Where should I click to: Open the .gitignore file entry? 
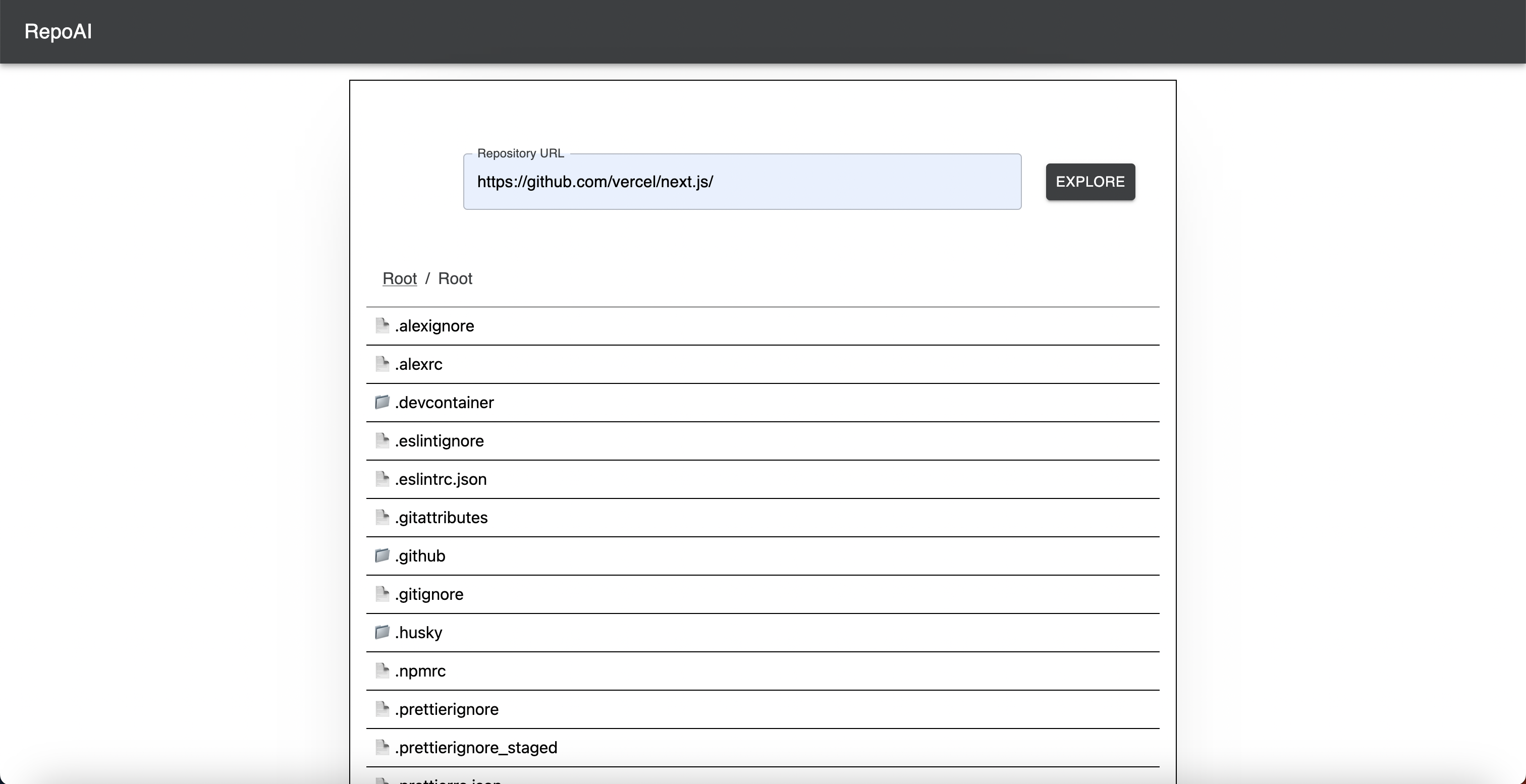tap(429, 594)
